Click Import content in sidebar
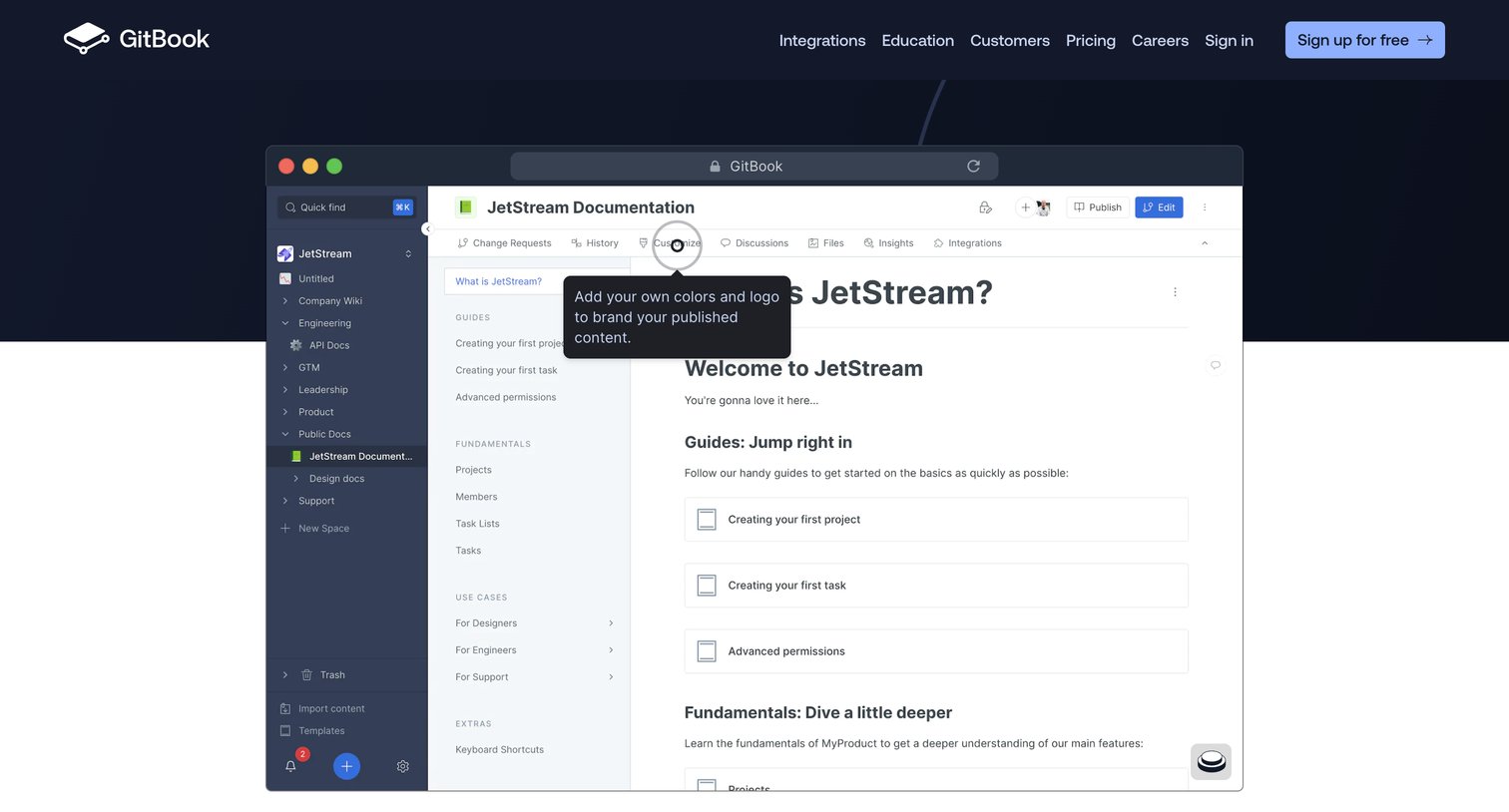Screen dimensions: 1509x812 click(322, 708)
